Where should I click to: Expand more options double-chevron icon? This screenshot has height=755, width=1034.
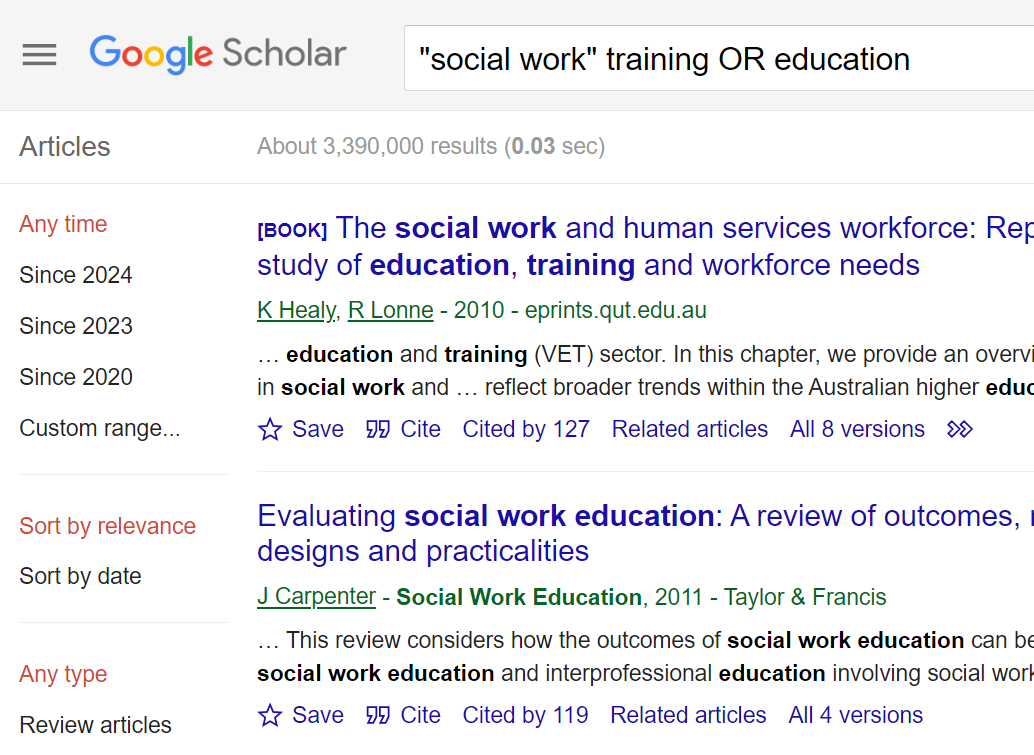[959, 429]
